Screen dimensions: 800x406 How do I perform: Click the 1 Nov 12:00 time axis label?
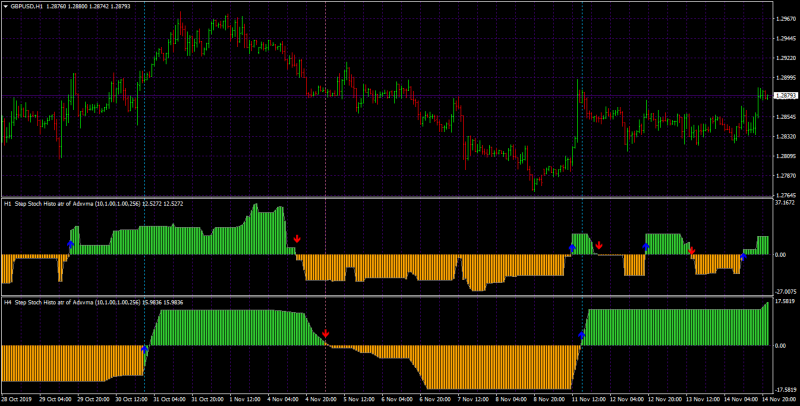[244, 399]
